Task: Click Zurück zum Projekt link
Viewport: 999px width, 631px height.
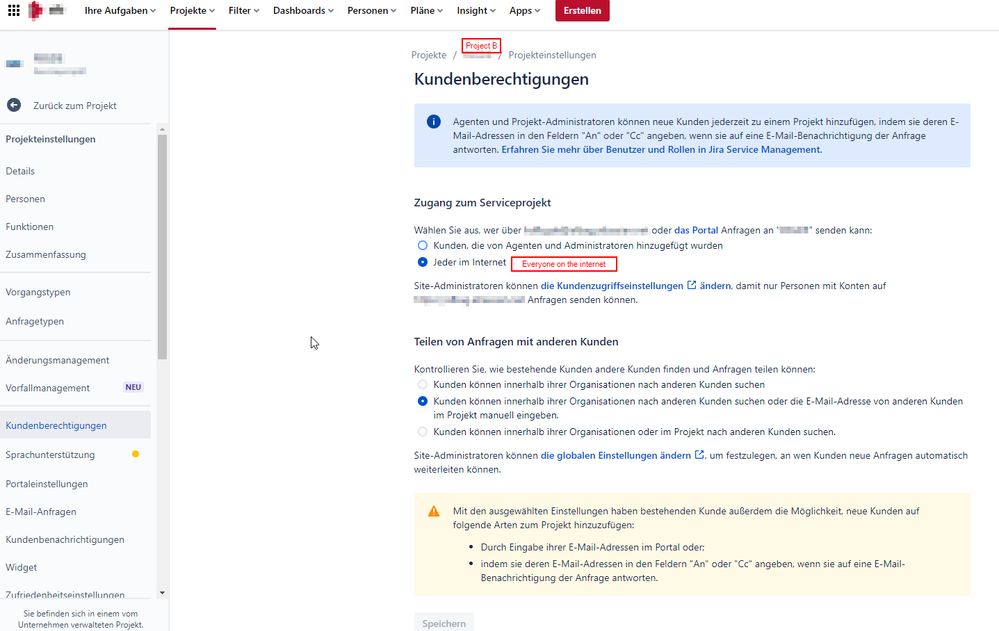Action: click(75, 106)
